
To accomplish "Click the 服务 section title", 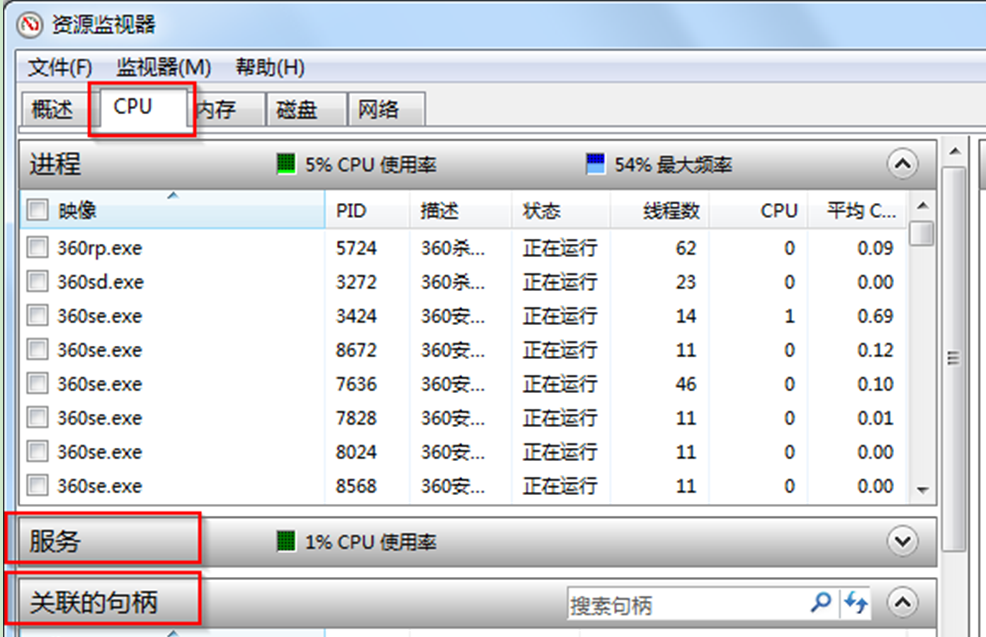I will point(55,541).
